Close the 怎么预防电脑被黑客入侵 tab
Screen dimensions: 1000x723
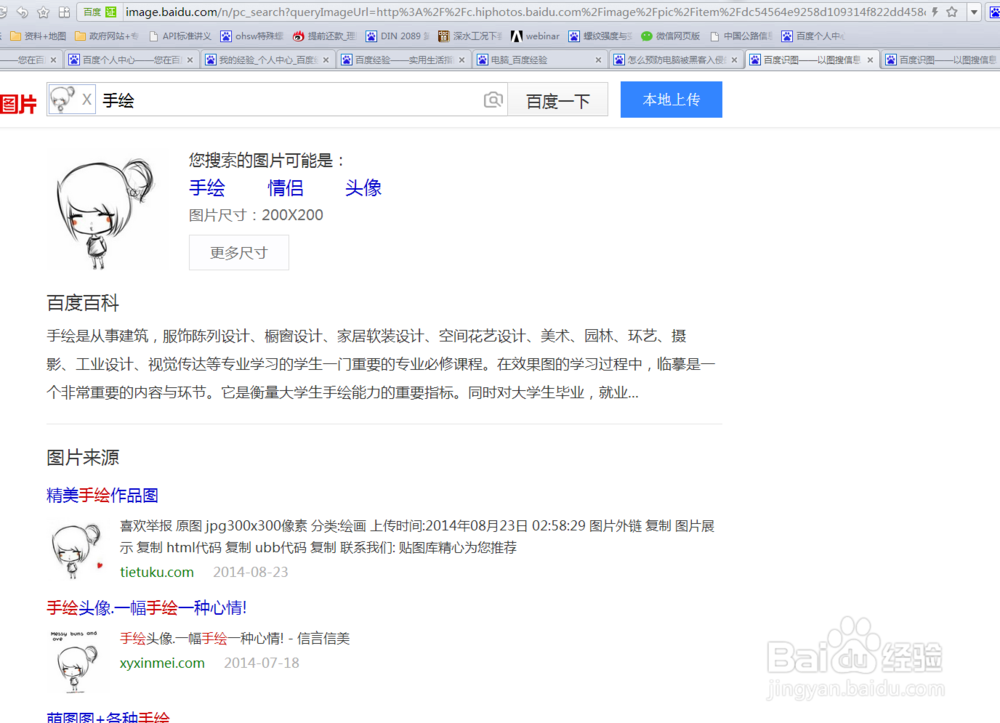pos(734,60)
